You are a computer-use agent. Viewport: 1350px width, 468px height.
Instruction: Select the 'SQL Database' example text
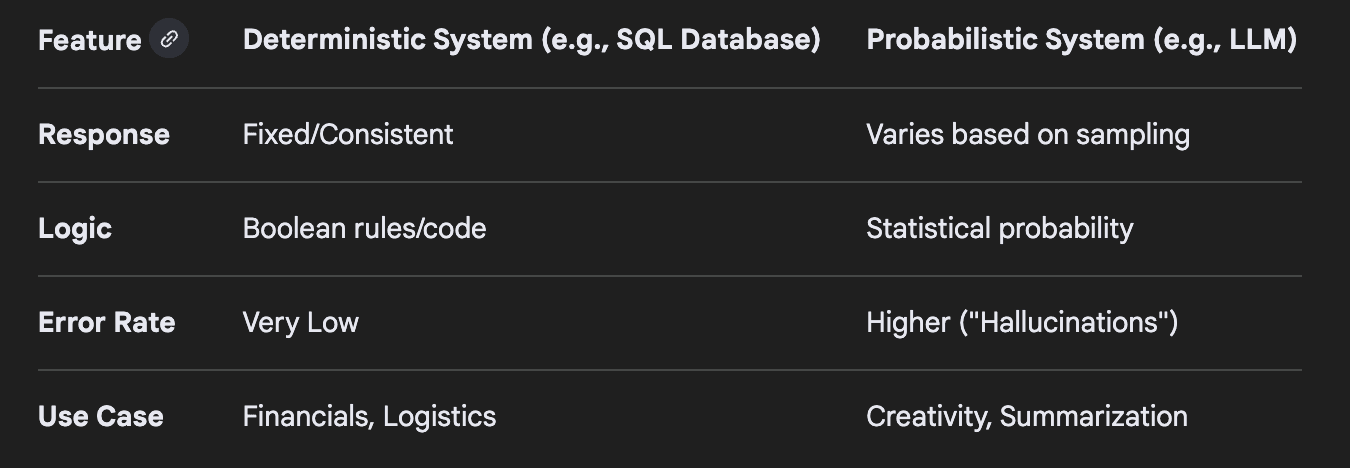pos(715,40)
